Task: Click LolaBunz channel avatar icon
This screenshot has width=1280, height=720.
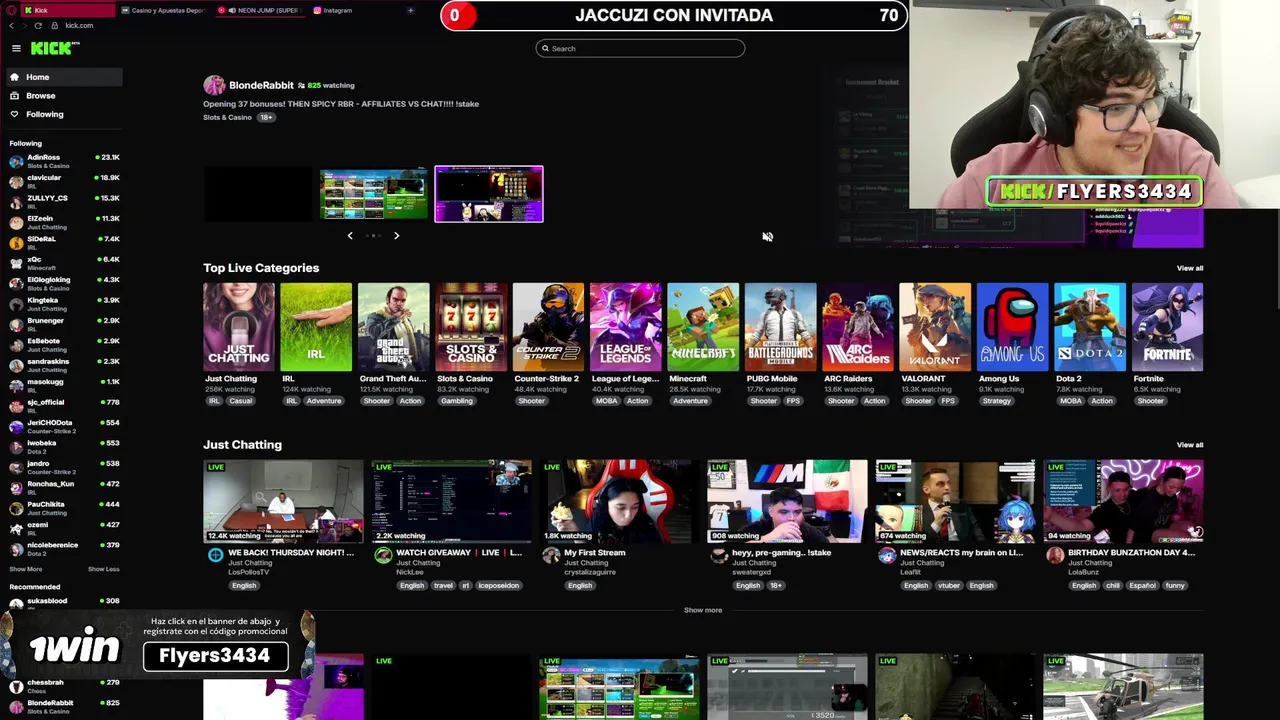Action: (x=1055, y=556)
